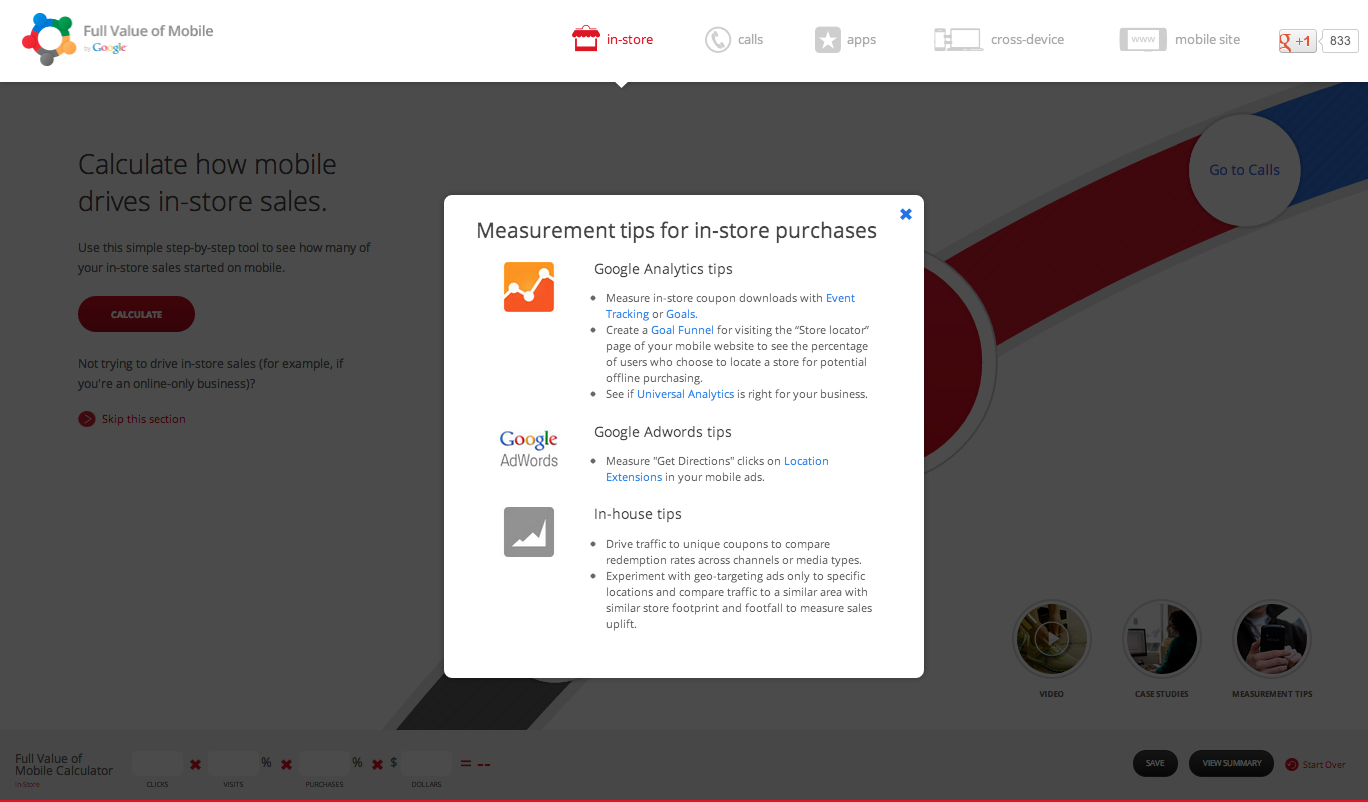Go to the mobile site tab
The width and height of the screenshot is (1368, 802).
1180,40
